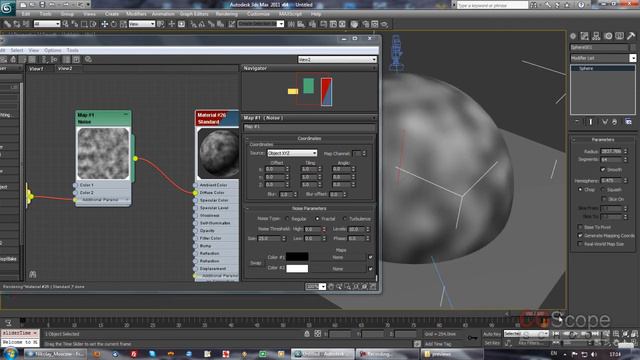The width and height of the screenshot is (640, 360).
Task: Open the Rendering menu
Action: pyautogui.click(x=227, y=14)
